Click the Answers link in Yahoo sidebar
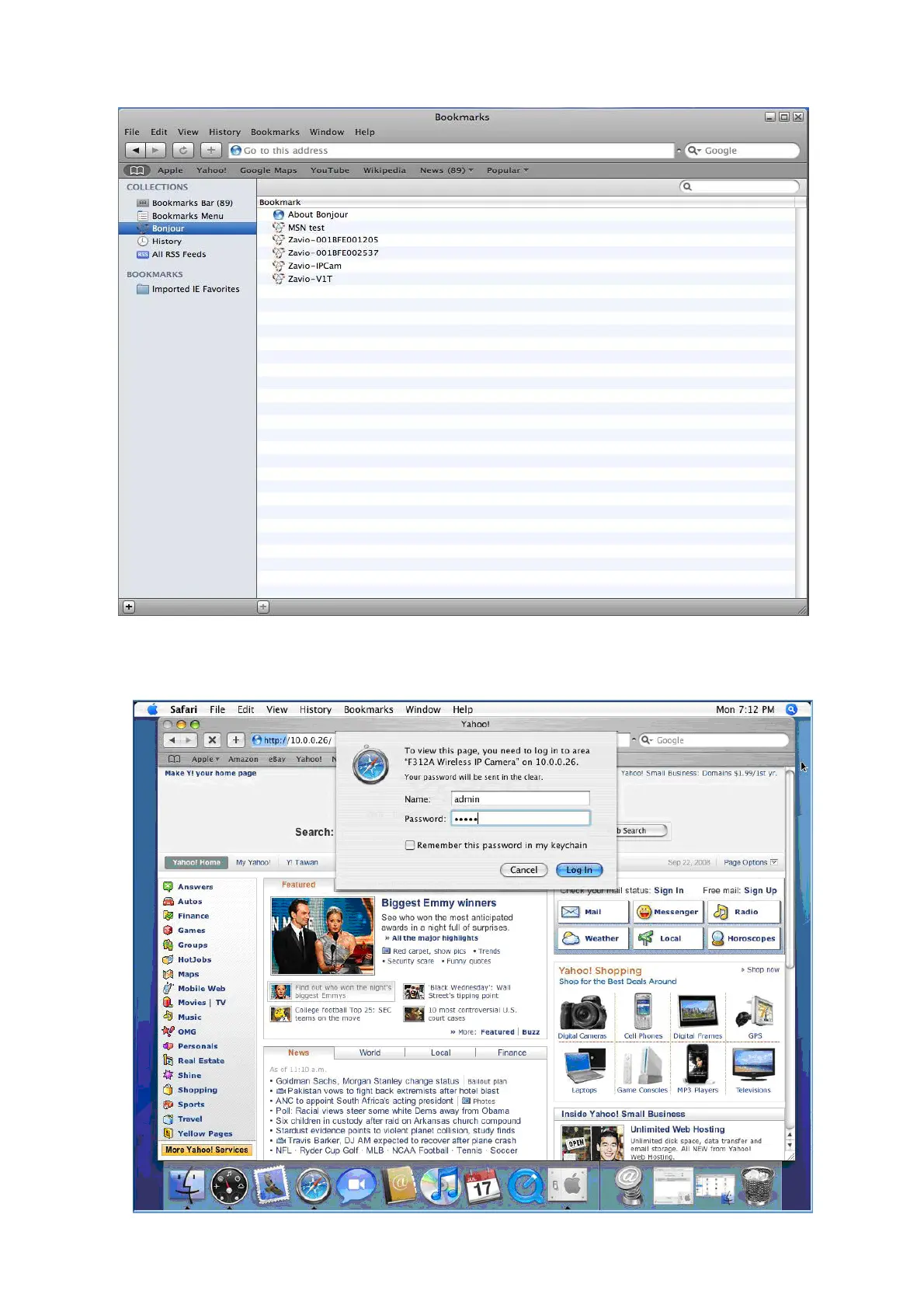The width and height of the screenshot is (924, 1308). click(x=195, y=886)
